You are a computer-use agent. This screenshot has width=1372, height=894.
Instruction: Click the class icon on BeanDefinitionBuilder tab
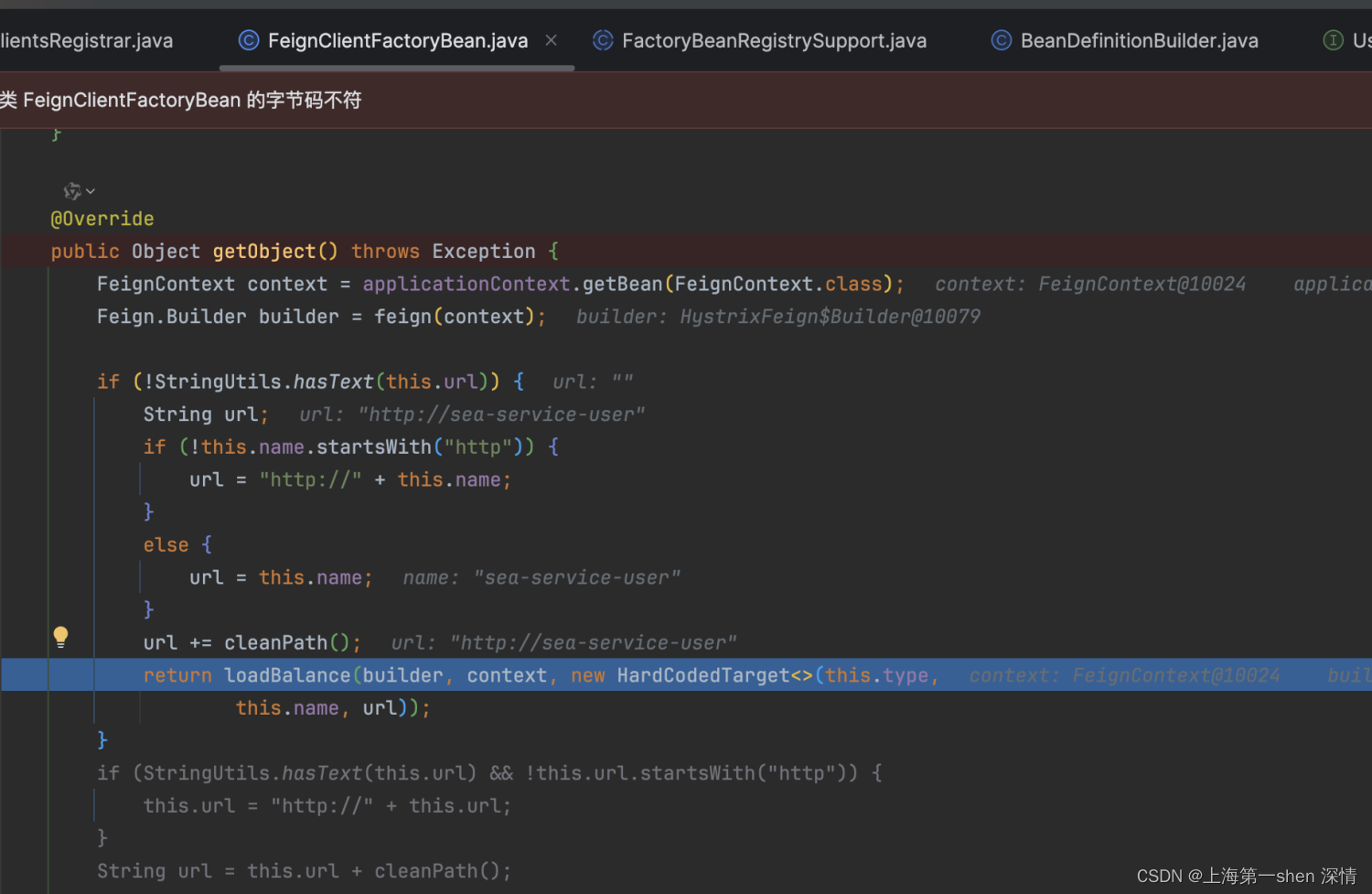[1002, 40]
